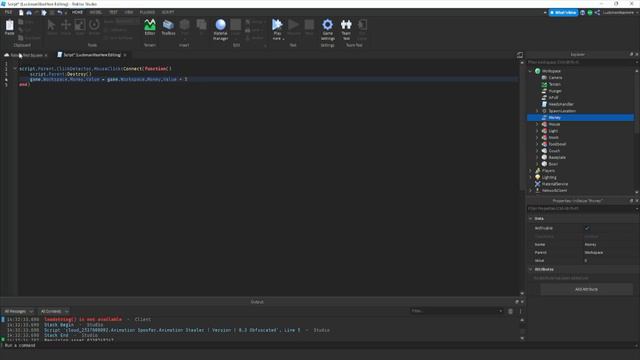Switch to the Home ribbon tab
Viewport: 640px width, 360px height.
(77, 12)
